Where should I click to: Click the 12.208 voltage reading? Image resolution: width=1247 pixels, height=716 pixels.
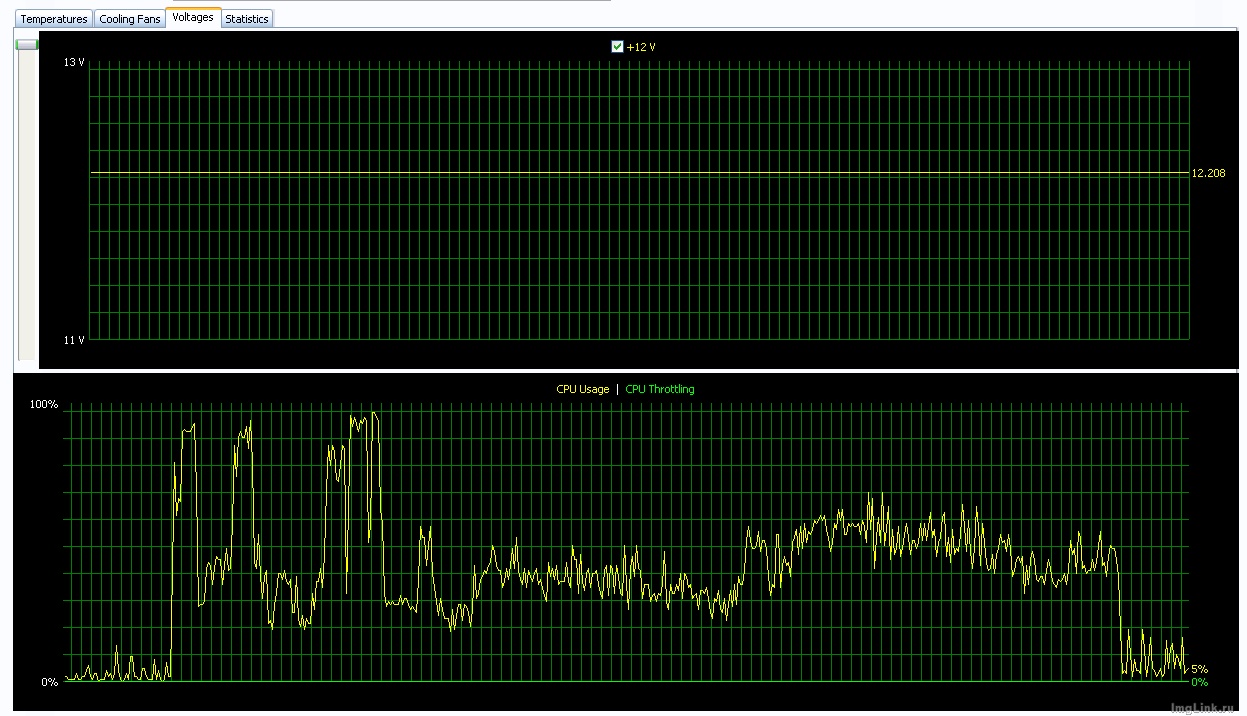[x=1208, y=173]
